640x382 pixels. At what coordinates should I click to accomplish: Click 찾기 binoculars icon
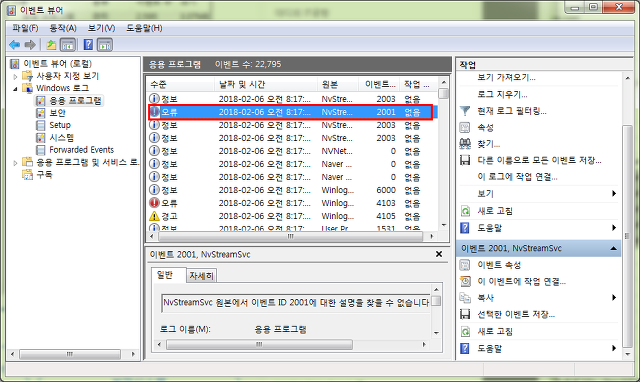click(x=465, y=144)
